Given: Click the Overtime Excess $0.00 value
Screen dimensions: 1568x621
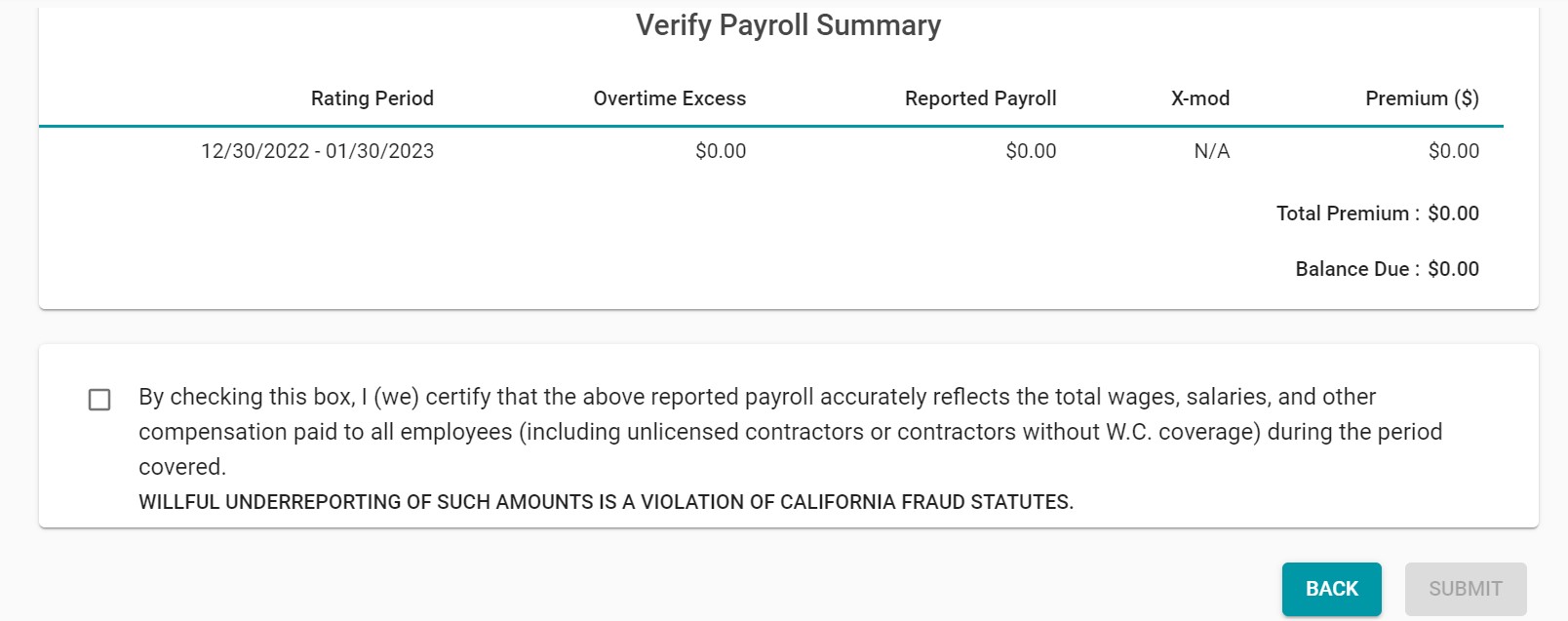Looking at the screenshot, I should click(x=720, y=151).
